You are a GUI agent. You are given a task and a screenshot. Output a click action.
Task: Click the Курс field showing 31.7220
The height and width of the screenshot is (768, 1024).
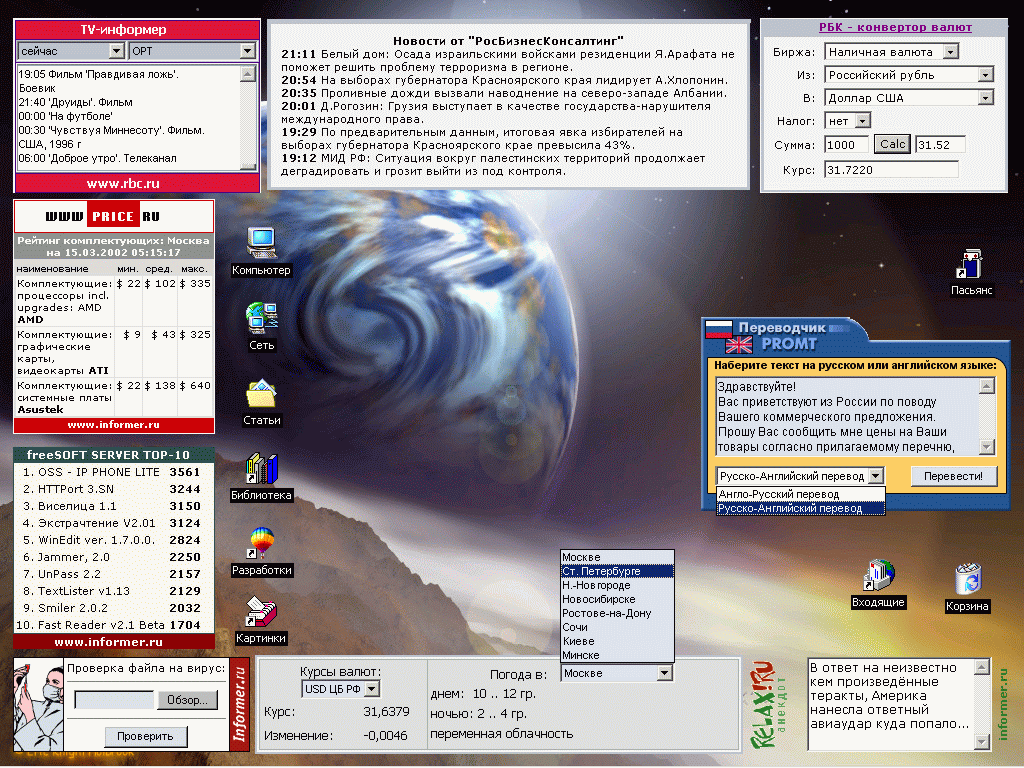891,170
